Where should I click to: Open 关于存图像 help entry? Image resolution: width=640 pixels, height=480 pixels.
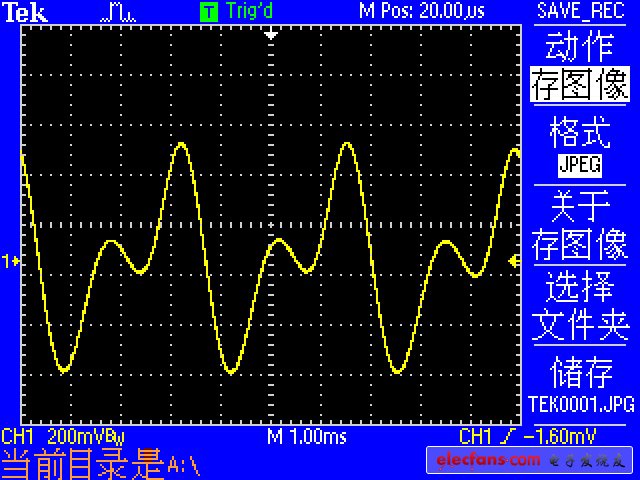tap(580, 225)
